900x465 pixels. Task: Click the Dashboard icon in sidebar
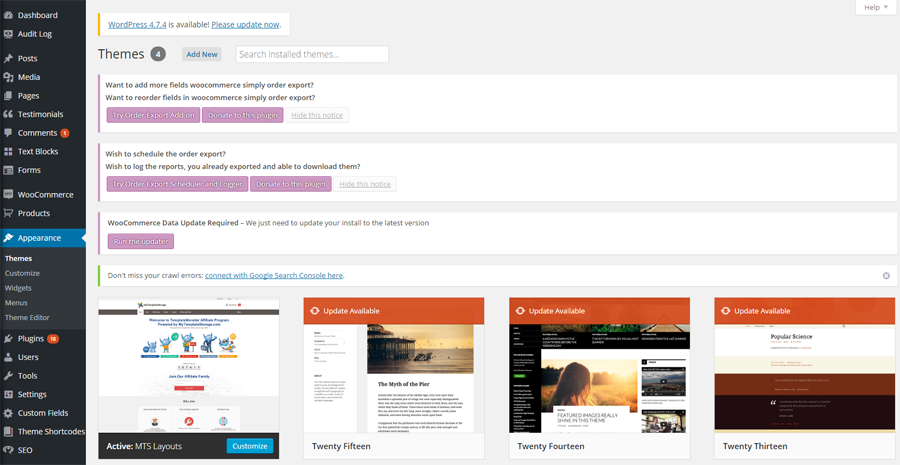8,16
